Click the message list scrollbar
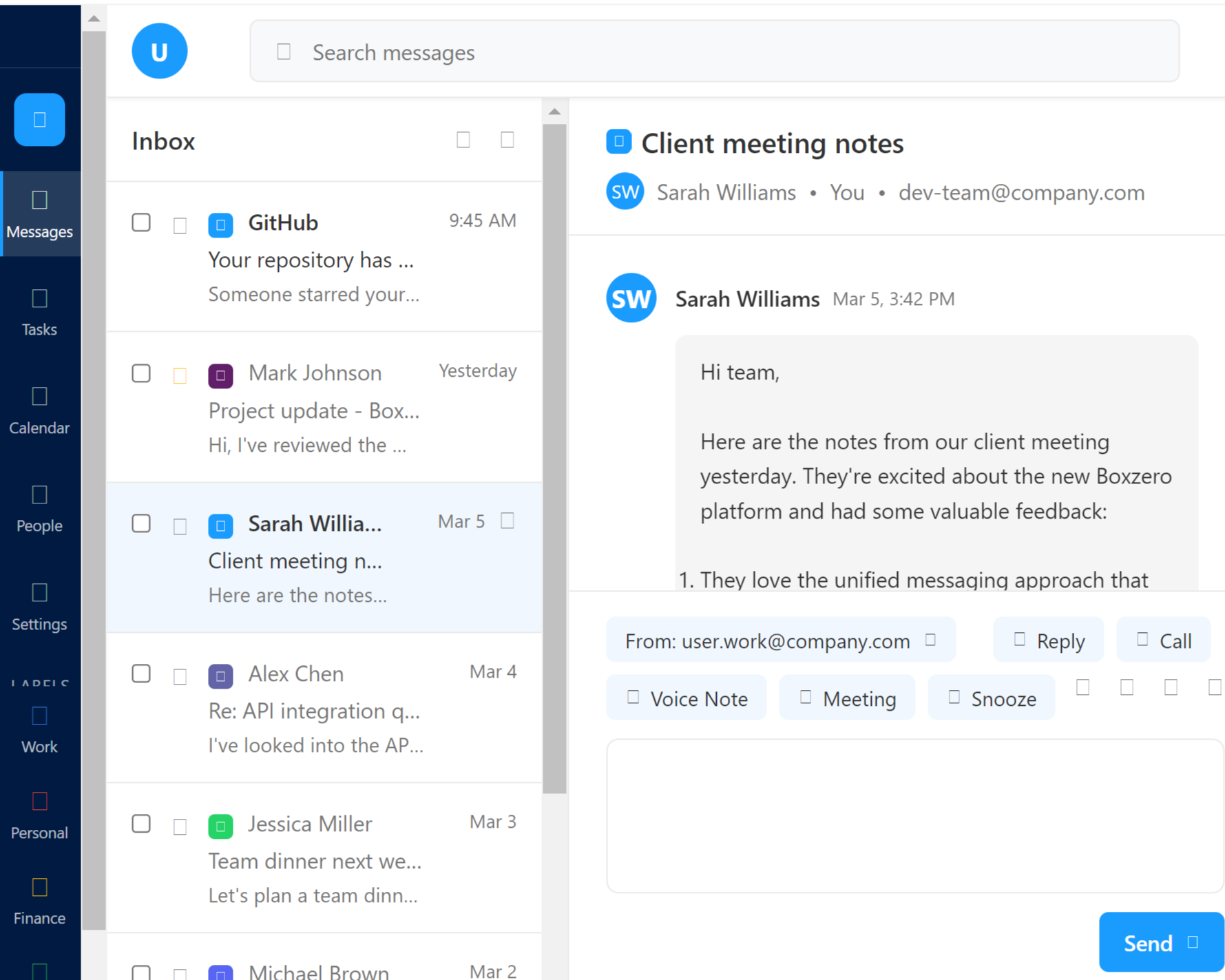 (554, 459)
